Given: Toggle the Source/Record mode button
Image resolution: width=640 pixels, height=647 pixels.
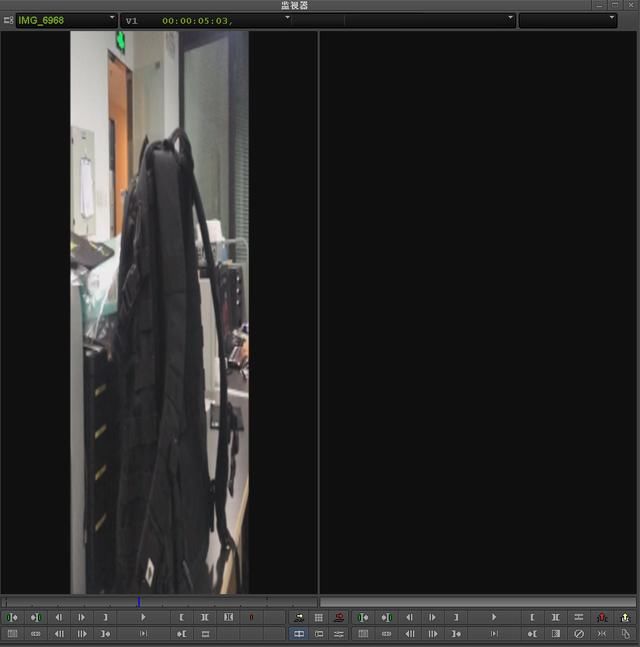Looking at the screenshot, I should [x=299, y=634].
